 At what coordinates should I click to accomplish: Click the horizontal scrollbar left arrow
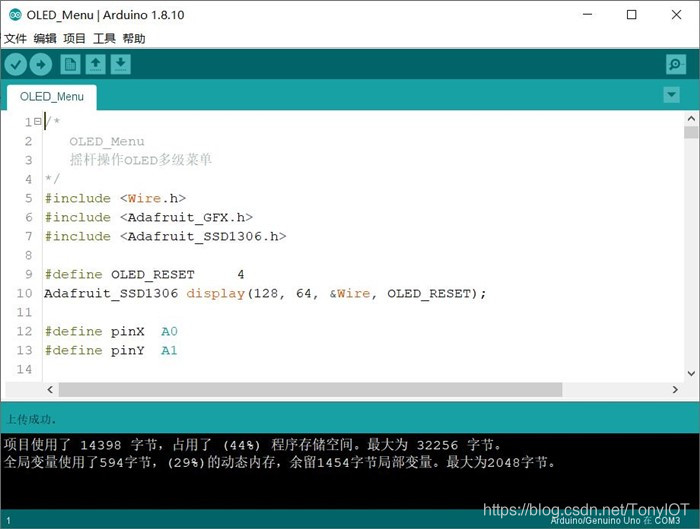(50, 390)
